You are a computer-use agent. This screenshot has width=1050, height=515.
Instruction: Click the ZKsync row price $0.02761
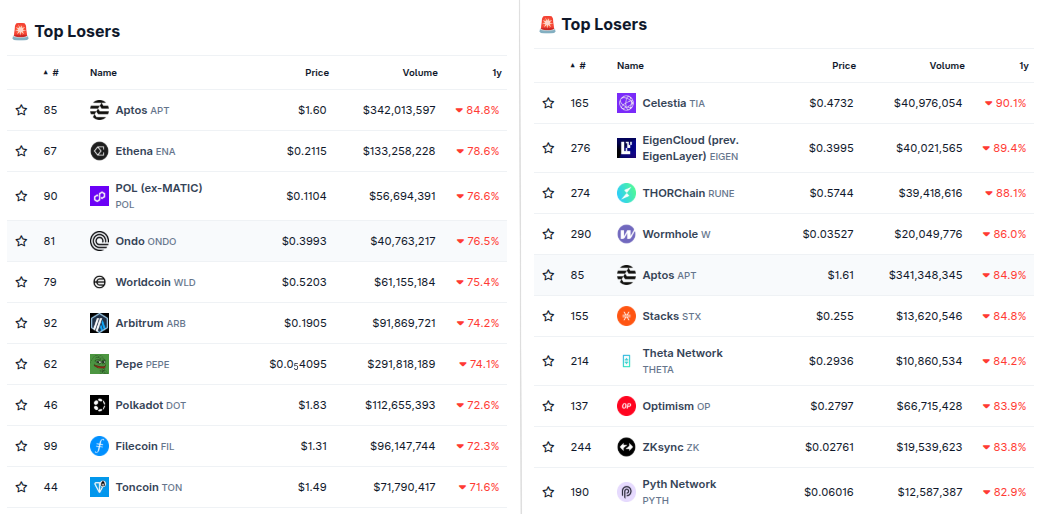(829, 447)
